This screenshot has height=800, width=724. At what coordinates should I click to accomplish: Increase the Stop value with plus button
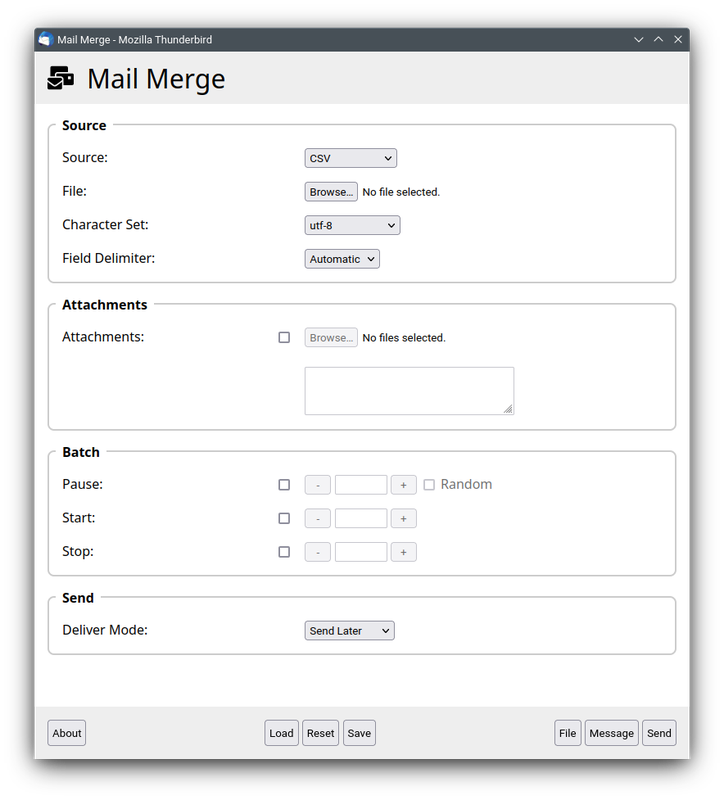coord(404,552)
